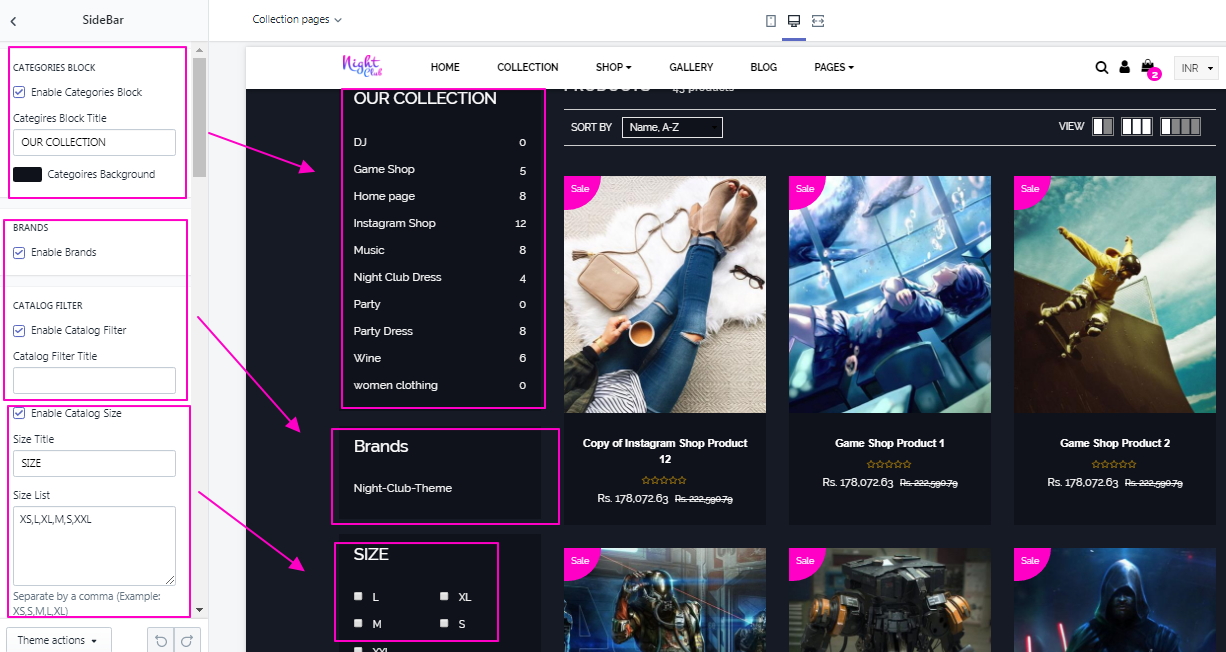Image resolution: width=1226 pixels, height=652 pixels.
Task: Open Theme actions button
Action: (58, 640)
